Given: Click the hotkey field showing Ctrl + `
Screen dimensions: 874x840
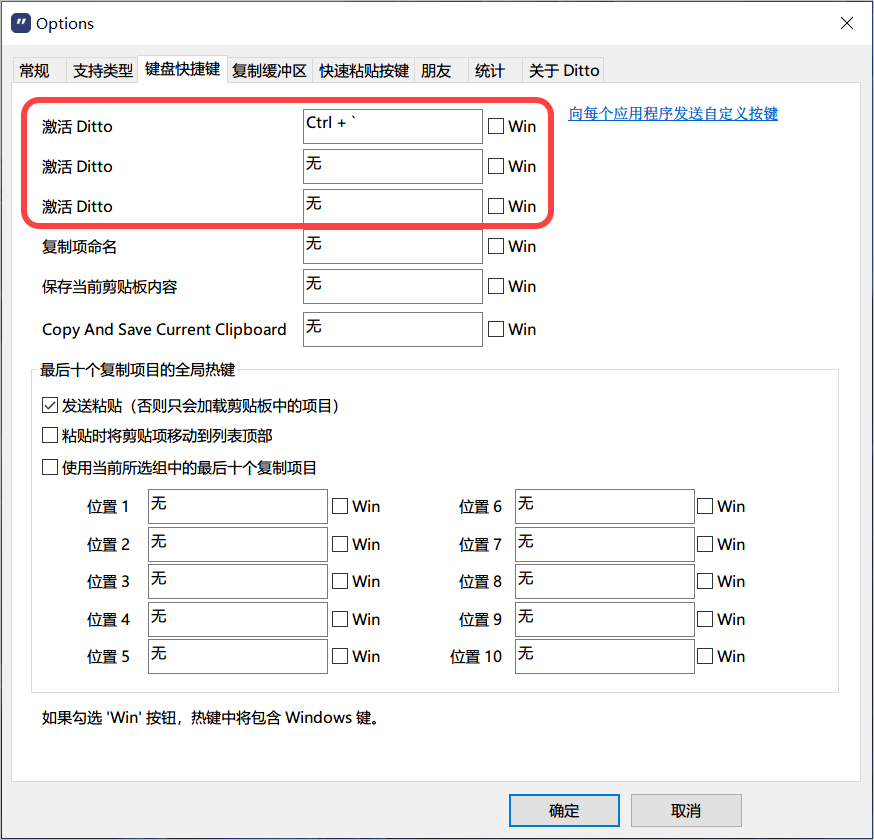Looking at the screenshot, I should coord(392,126).
